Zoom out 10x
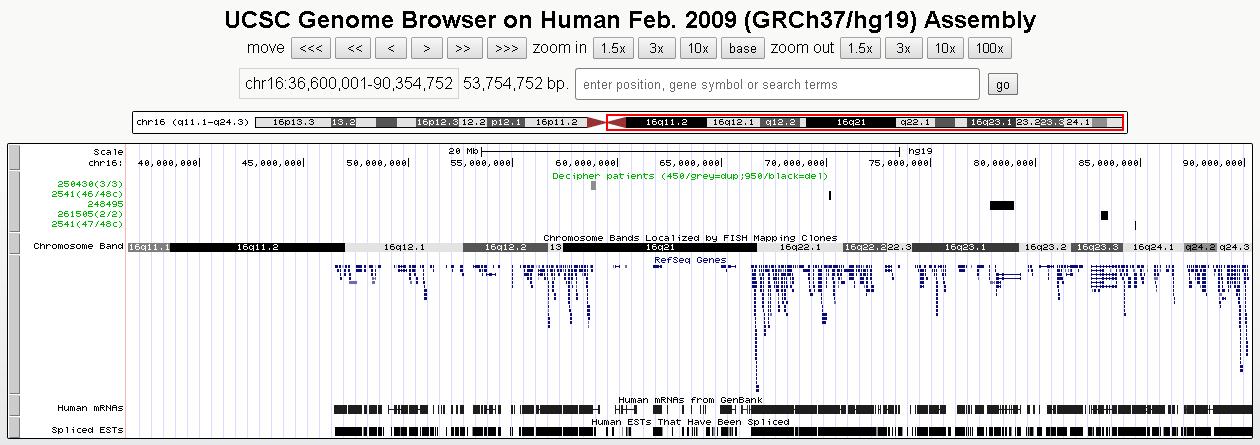1260x445 pixels. tap(944, 48)
